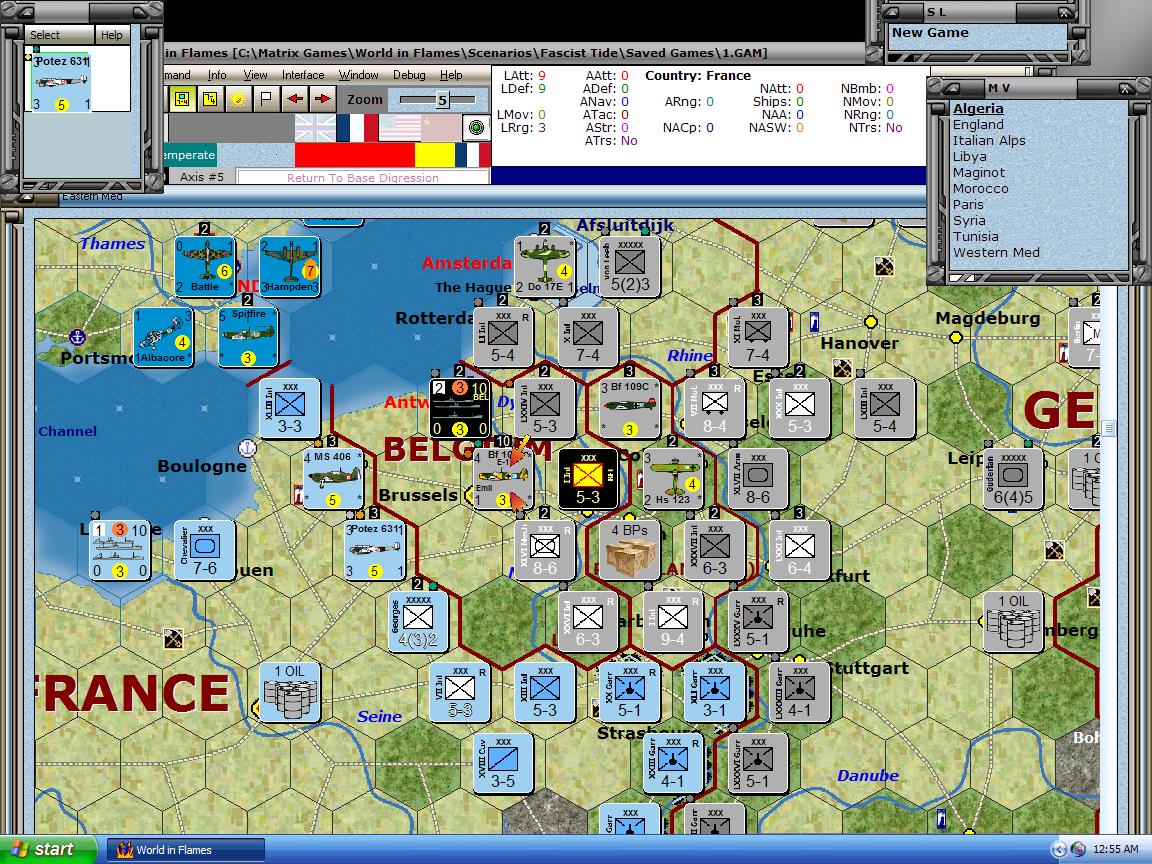This screenshot has height=864, width=1152.
Task: Open the Debug menu
Action: [409, 75]
